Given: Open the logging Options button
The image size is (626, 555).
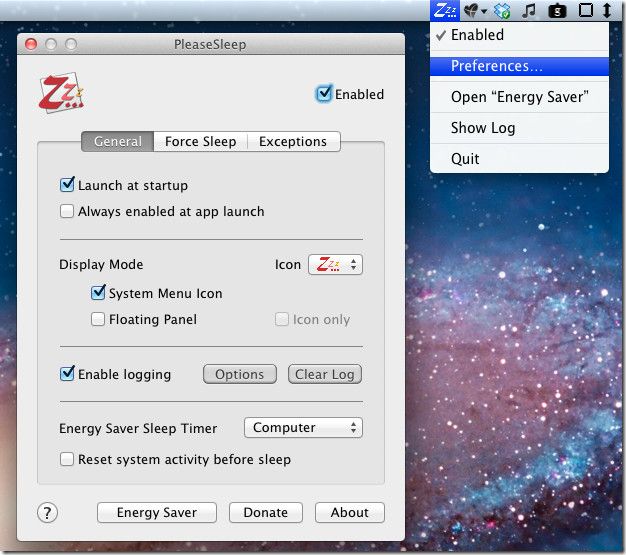Looking at the screenshot, I should point(240,374).
